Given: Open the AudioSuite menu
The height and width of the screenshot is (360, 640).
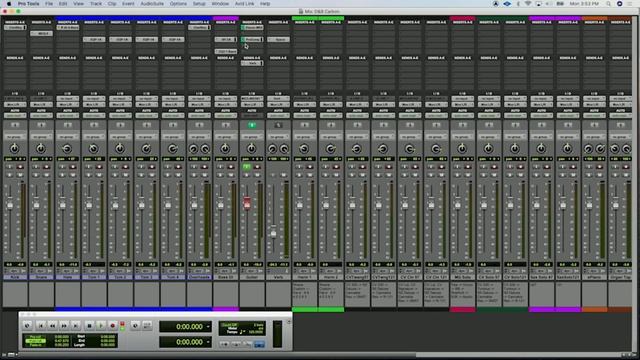Looking at the screenshot, I should [152, 4].
